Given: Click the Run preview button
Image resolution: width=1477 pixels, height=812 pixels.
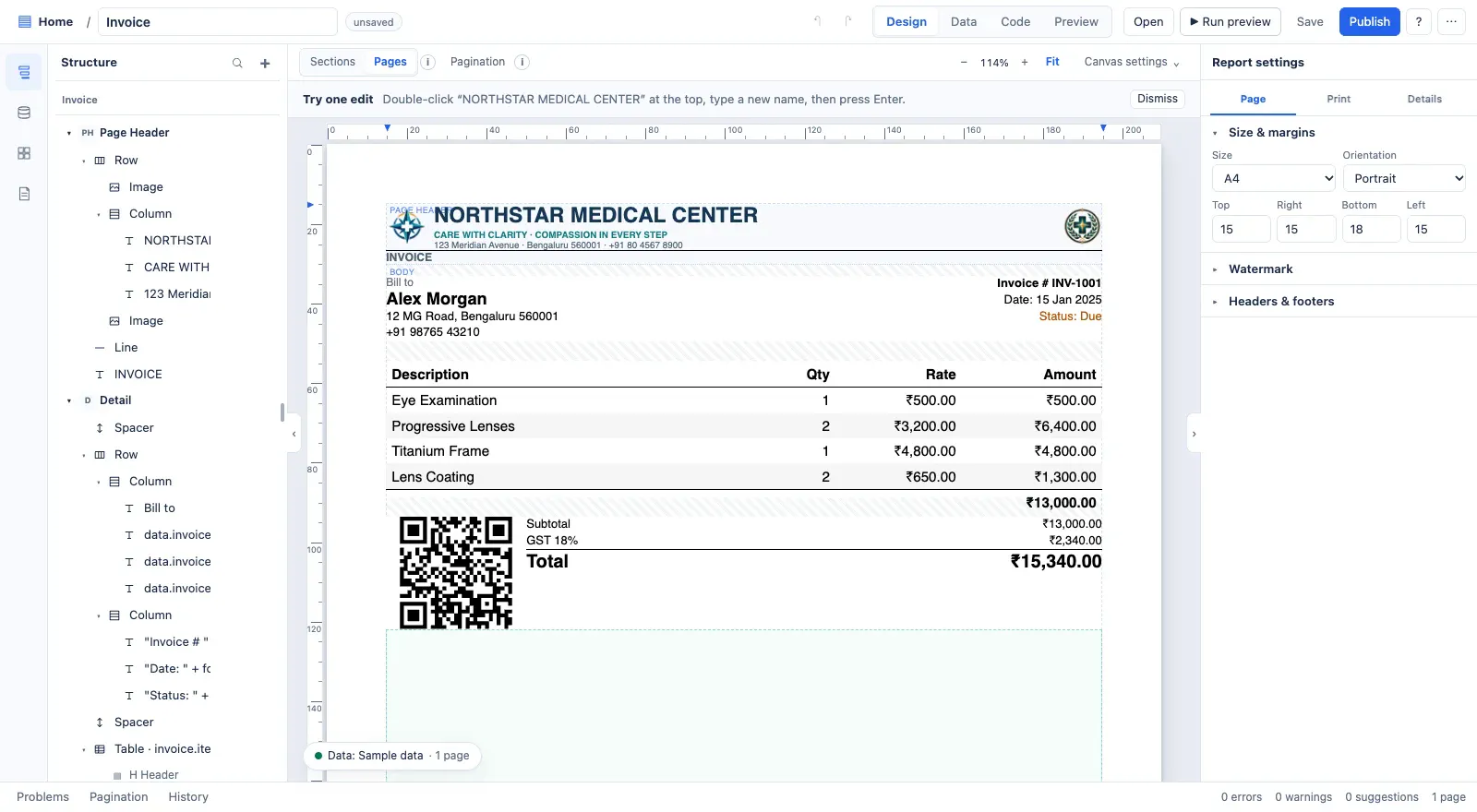Looking at the screenshot, I should [1231, 22].
